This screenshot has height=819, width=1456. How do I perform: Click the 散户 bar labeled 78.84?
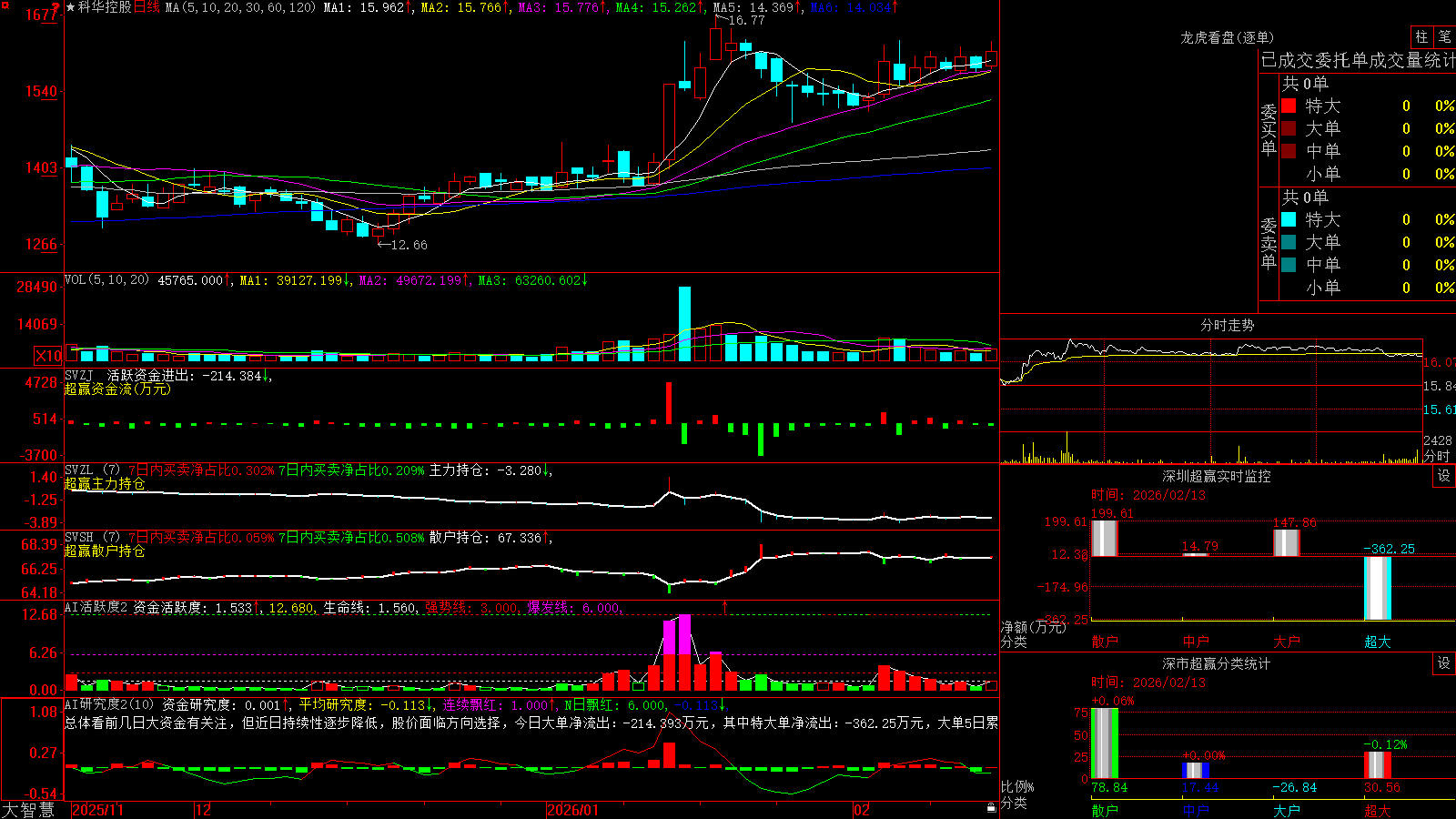click(1105, 743)
